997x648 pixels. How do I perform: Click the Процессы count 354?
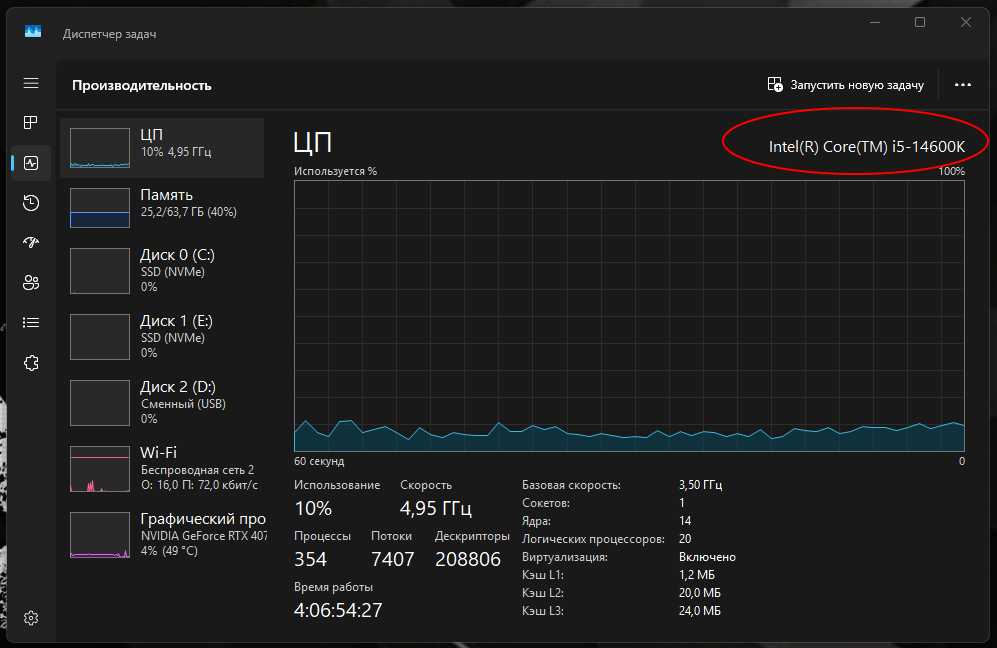tap(310, 559)
